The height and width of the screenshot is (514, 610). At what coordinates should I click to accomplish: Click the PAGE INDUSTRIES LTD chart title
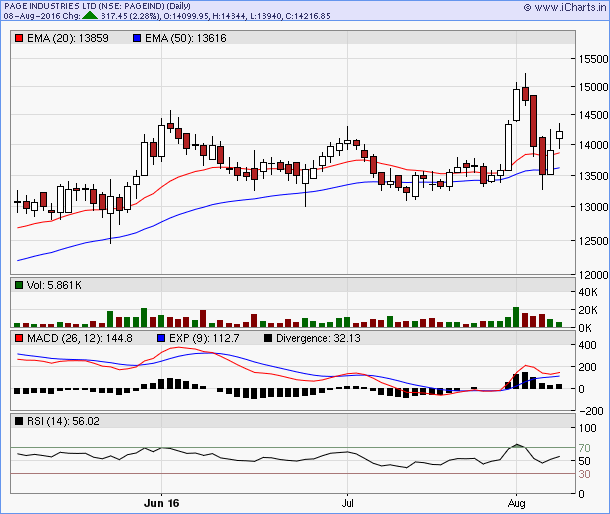pos(98,6)
